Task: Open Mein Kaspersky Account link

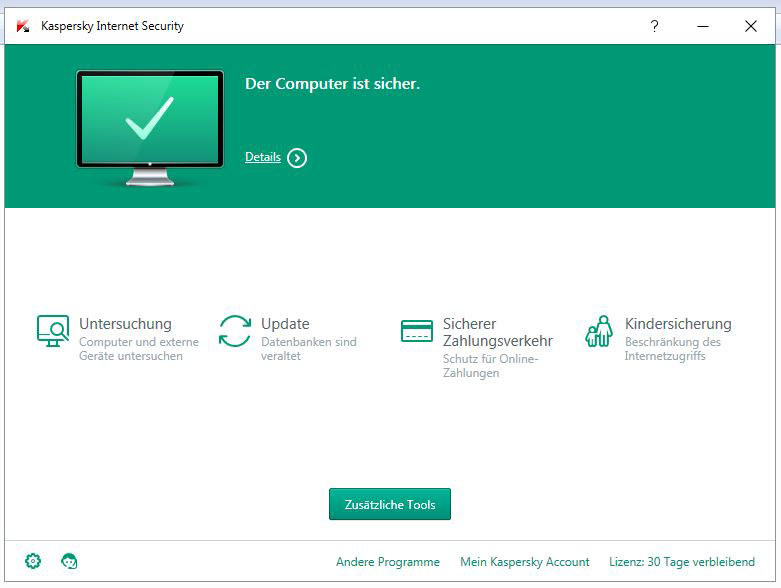Action: 524,562
